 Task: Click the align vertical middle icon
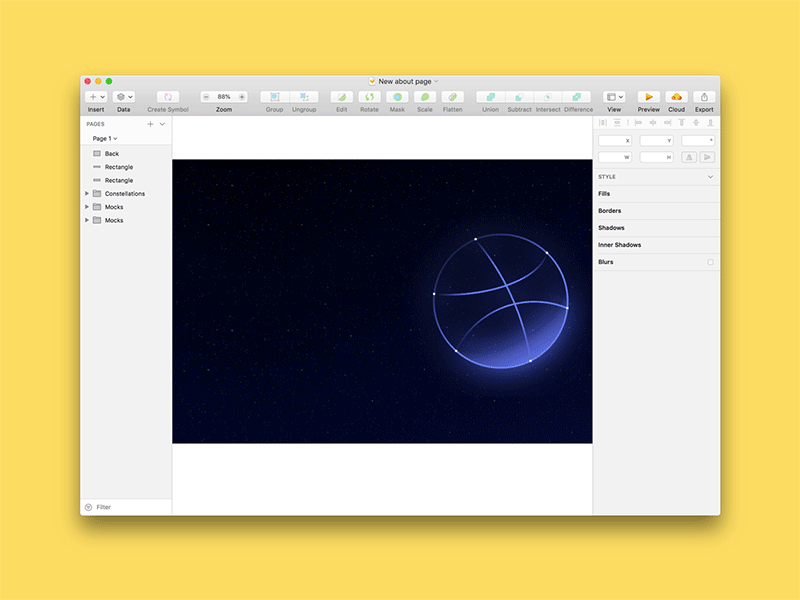click(696, 122)
